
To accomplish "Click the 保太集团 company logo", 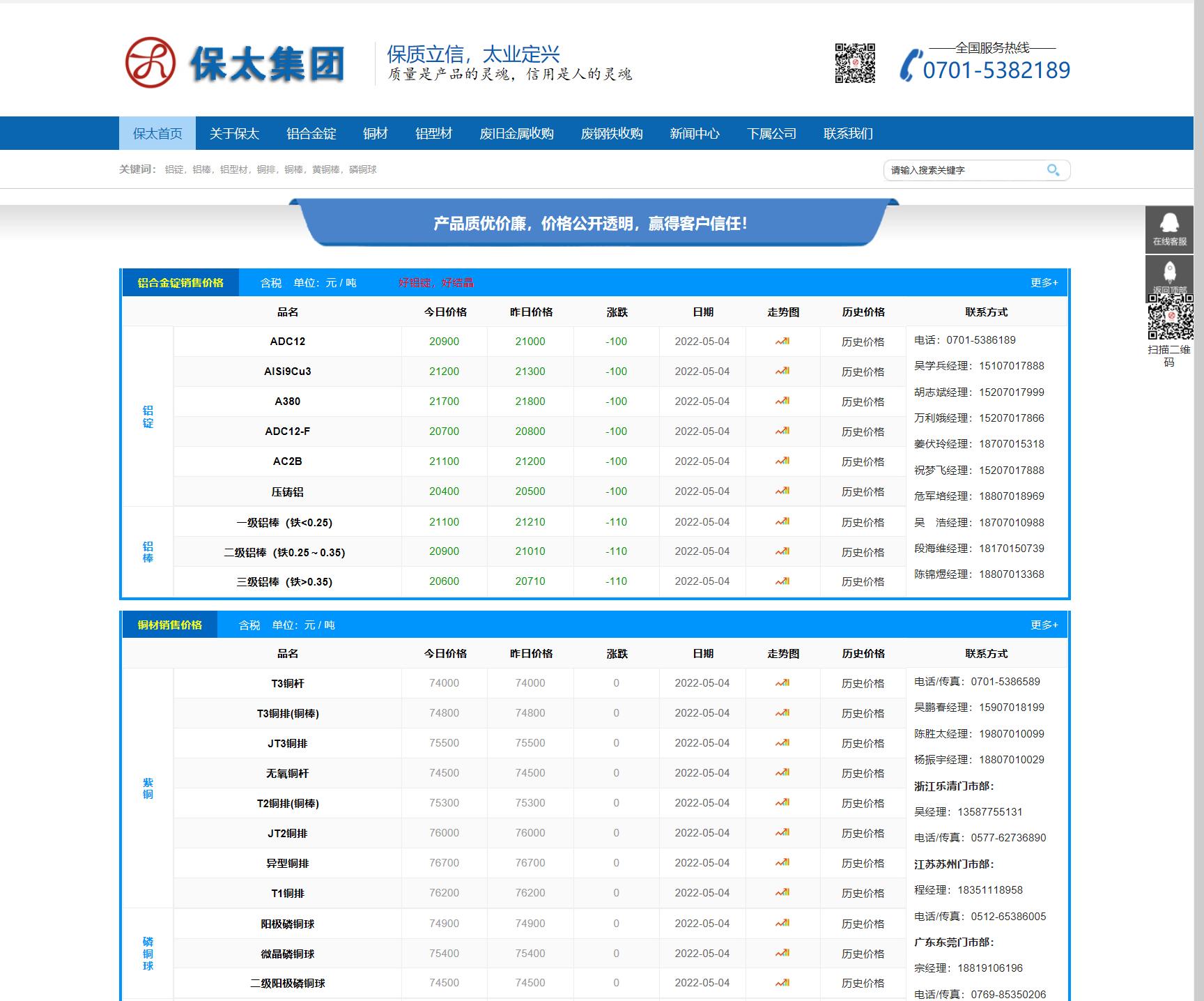I will point(233,63).
